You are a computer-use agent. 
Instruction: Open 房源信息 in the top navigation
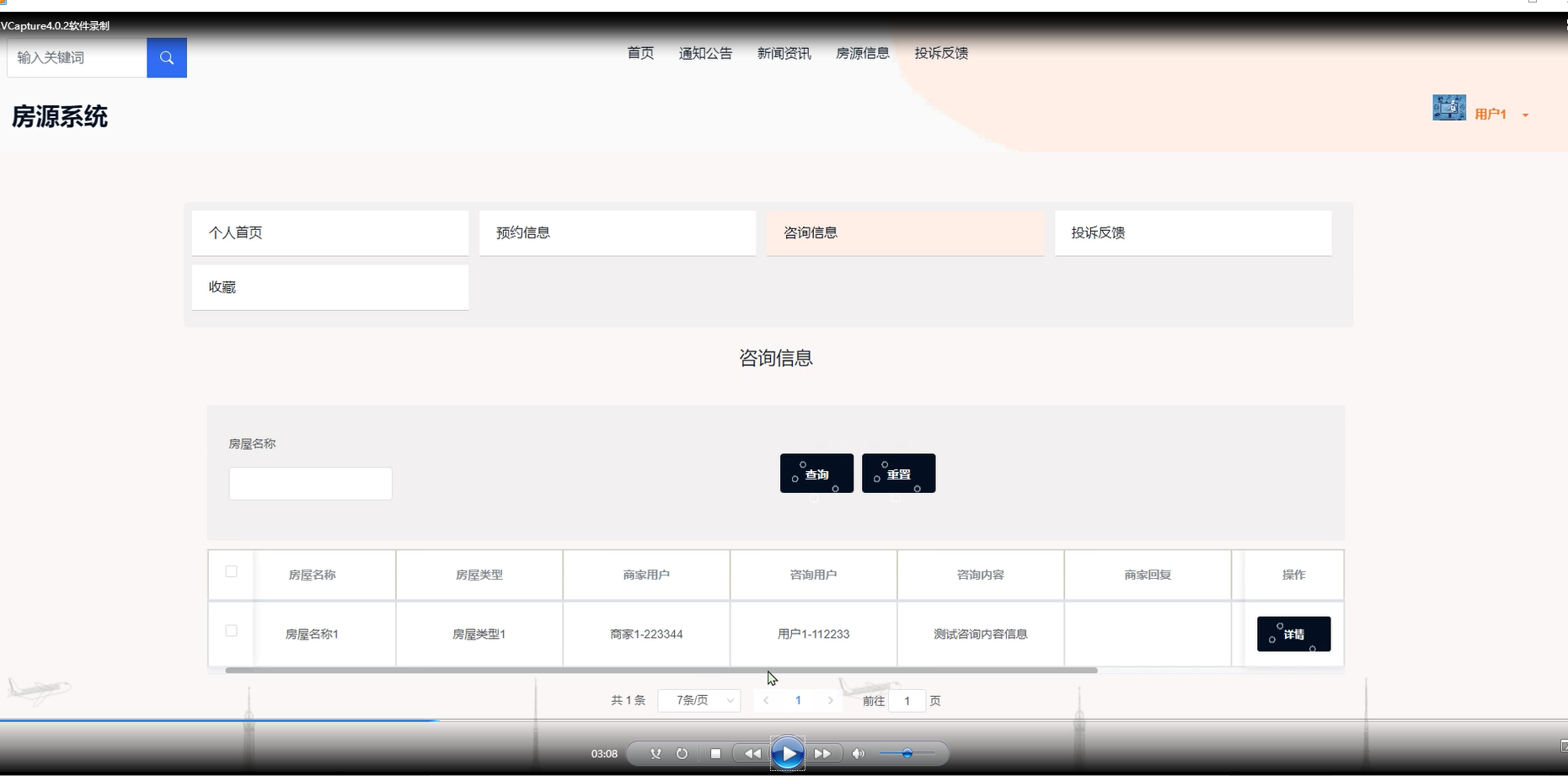click(x=863, y=53)
